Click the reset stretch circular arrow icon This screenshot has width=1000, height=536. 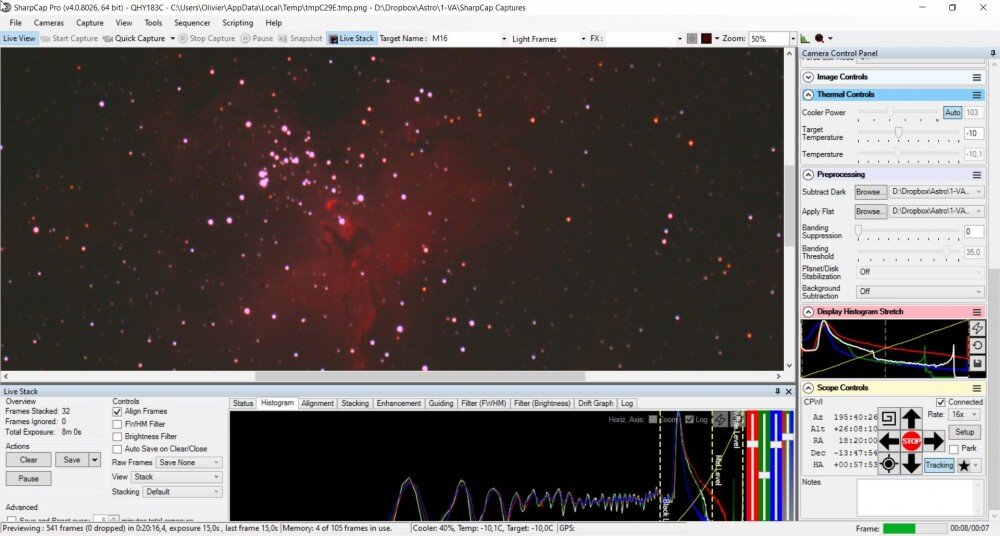coord(977,346)
